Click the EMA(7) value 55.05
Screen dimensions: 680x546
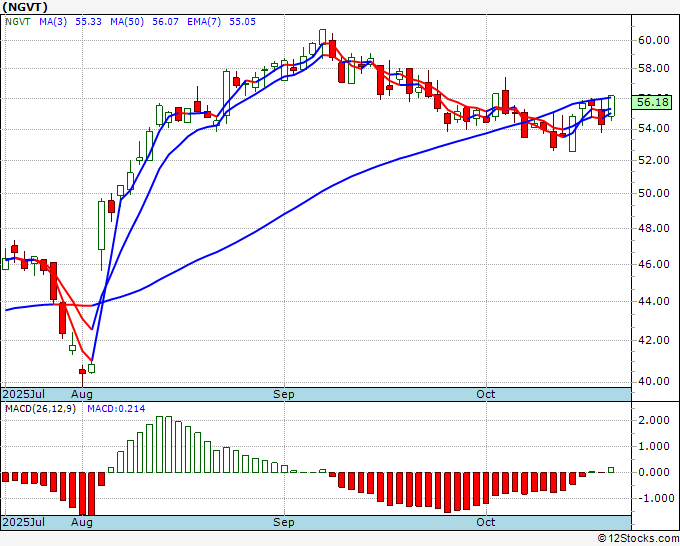click(x=242, y=22)
